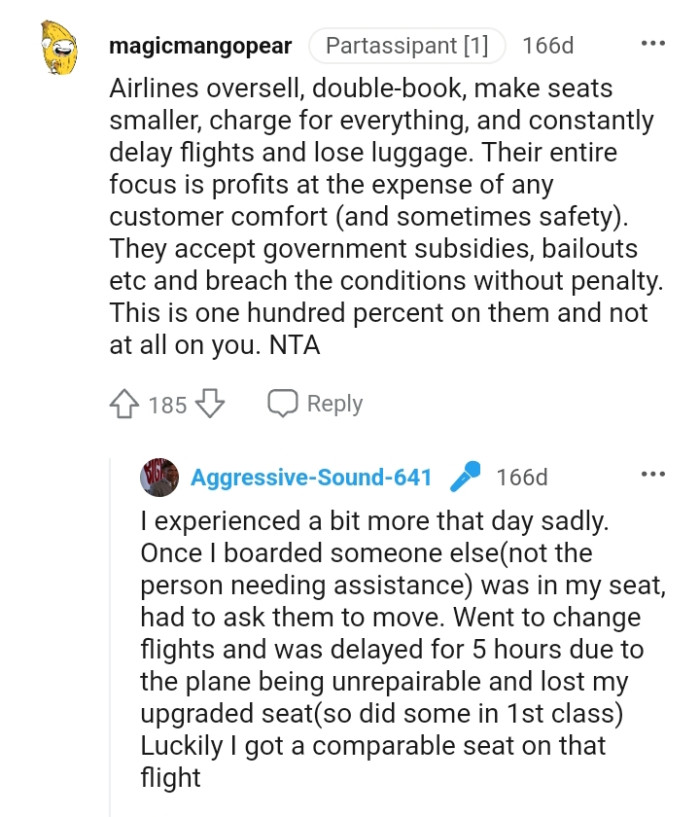Image resolution: width=700 pixels, height=817 pixels.
Task: Click the Partassipant [1] flair badge
Action: (406, 44)
